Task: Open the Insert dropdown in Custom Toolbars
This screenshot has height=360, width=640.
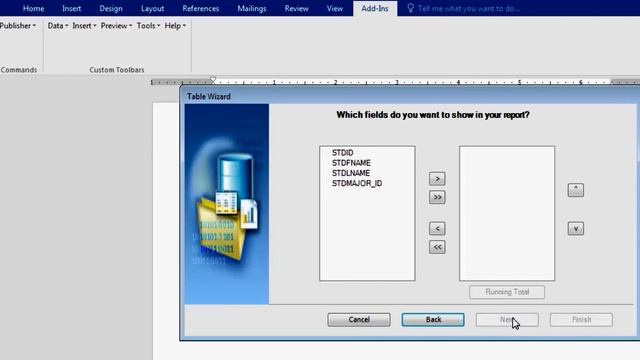Action: click(x=84, y=26)
